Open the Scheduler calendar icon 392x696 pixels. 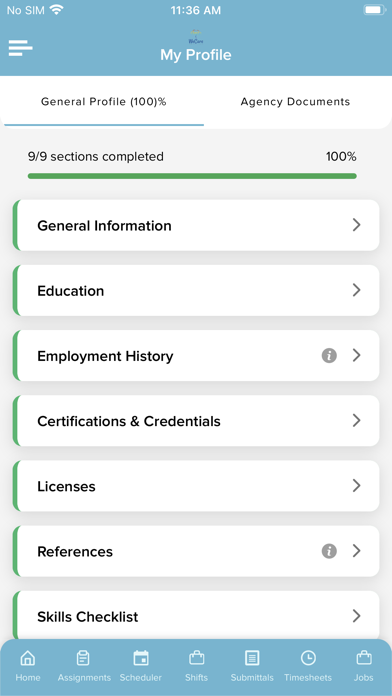click(141, 658)
